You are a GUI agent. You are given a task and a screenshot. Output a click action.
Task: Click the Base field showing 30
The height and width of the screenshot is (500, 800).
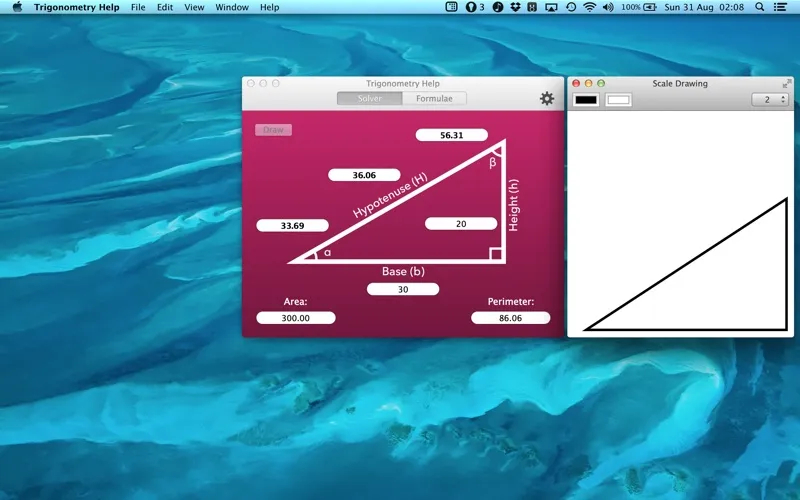click(x=402, y=289)
